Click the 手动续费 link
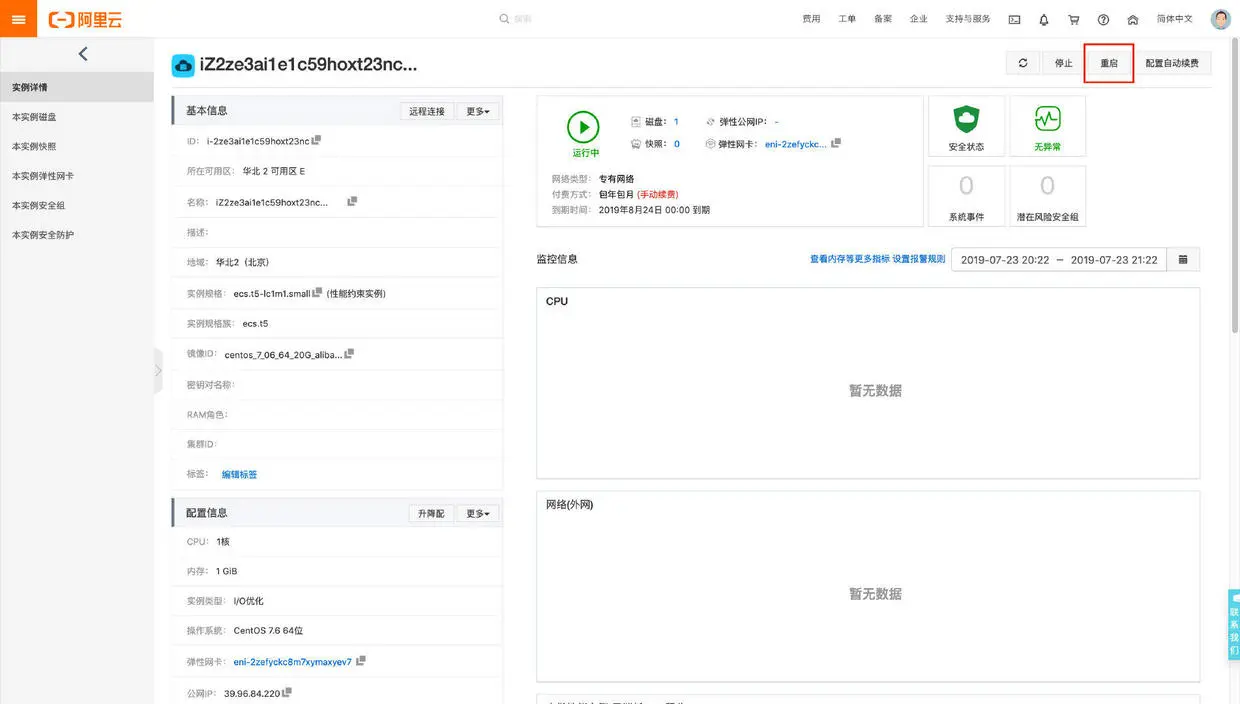 tap(658, 194)
